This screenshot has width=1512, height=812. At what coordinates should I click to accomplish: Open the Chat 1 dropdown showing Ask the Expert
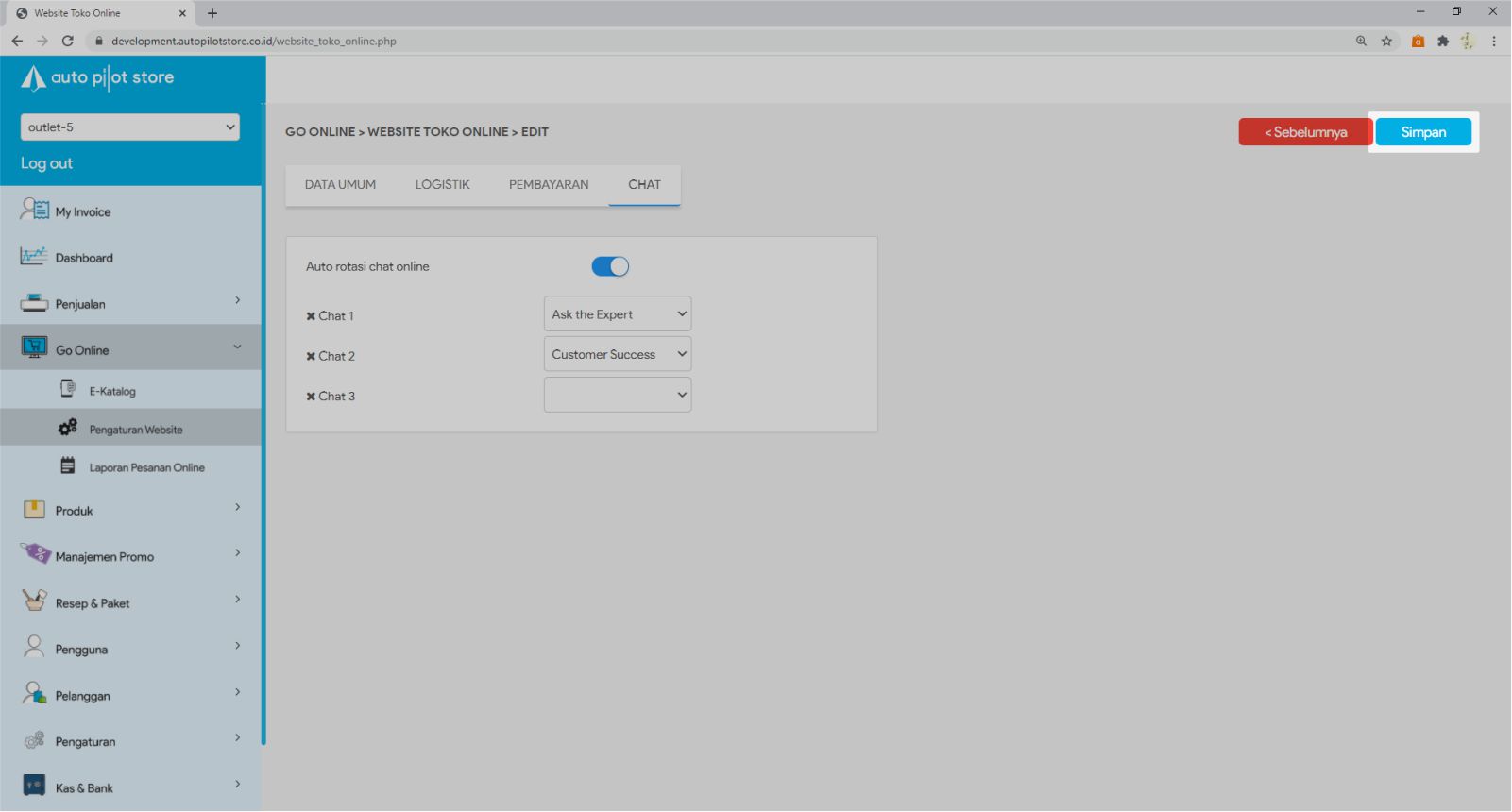click(x=618, y=314)
